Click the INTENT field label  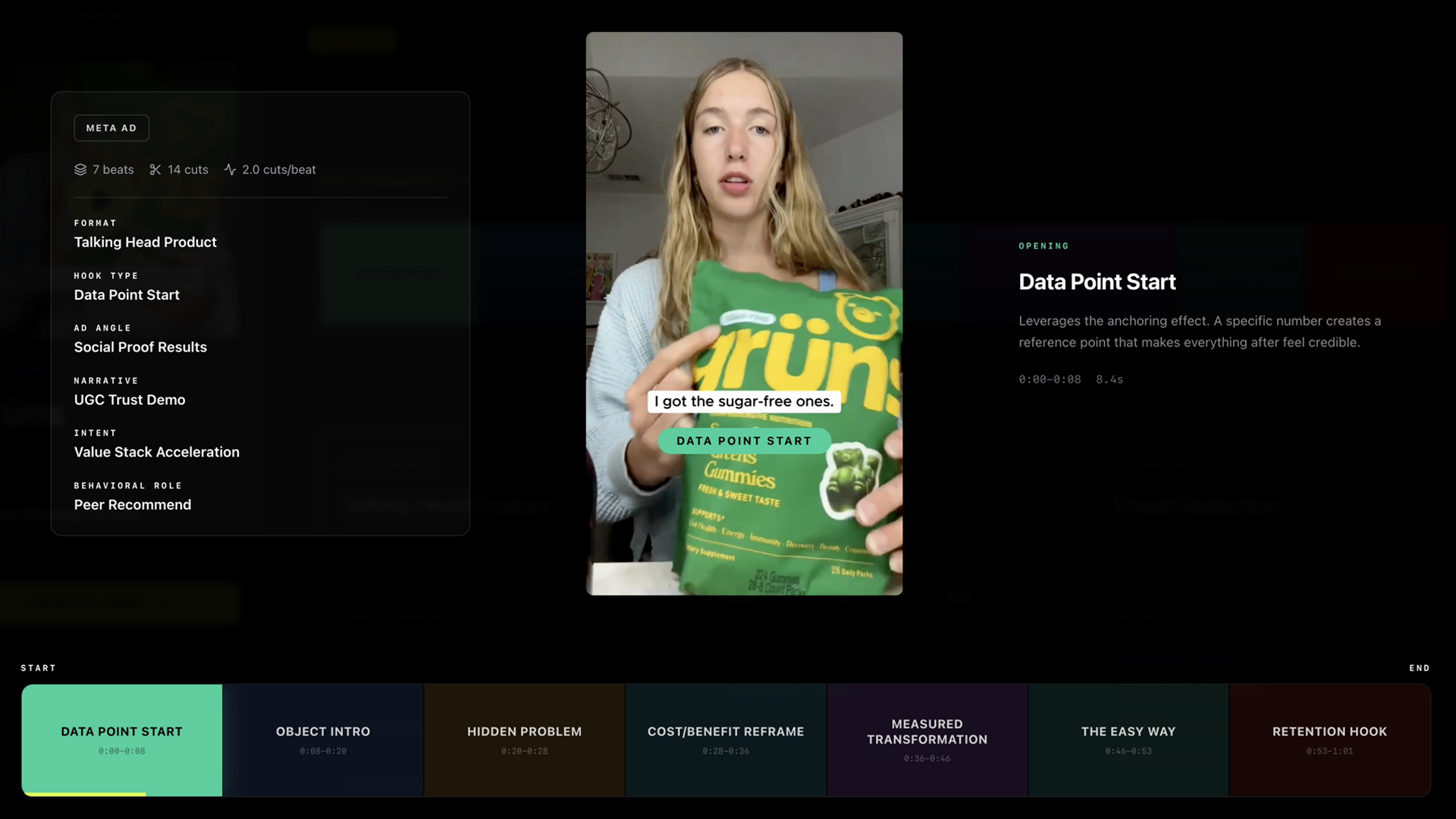tap(96, 433)
